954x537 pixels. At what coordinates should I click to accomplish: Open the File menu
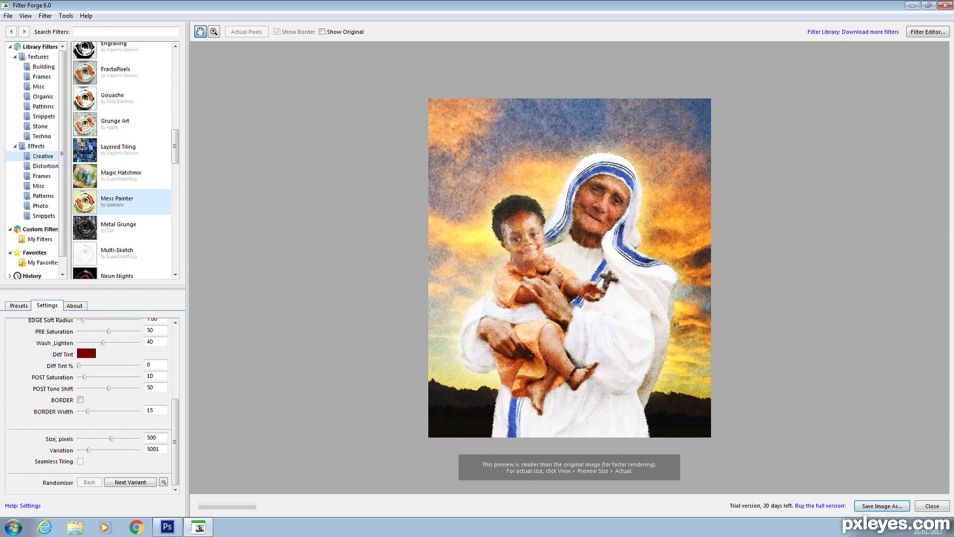pos(8,16)
